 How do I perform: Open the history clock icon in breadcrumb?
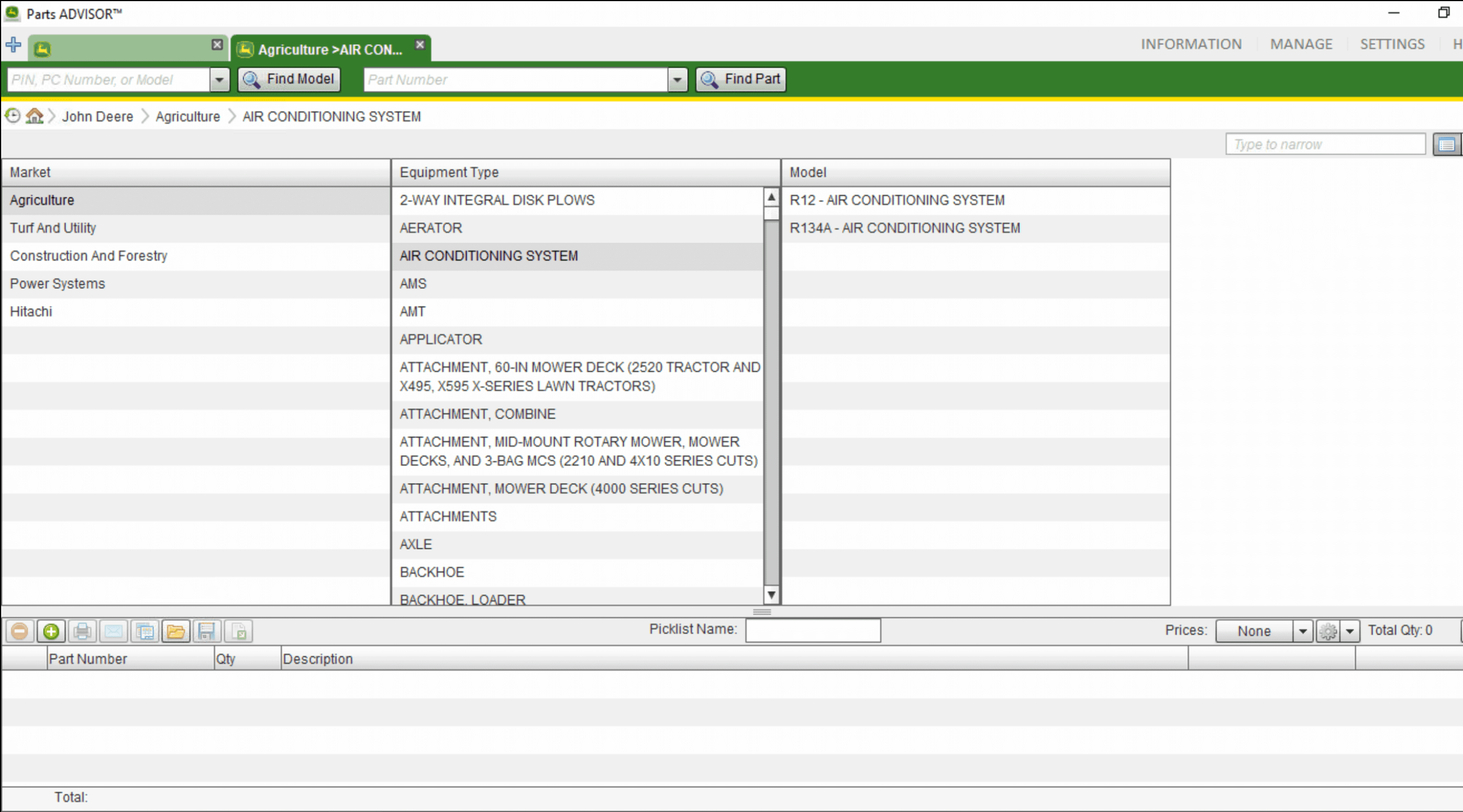13,116
